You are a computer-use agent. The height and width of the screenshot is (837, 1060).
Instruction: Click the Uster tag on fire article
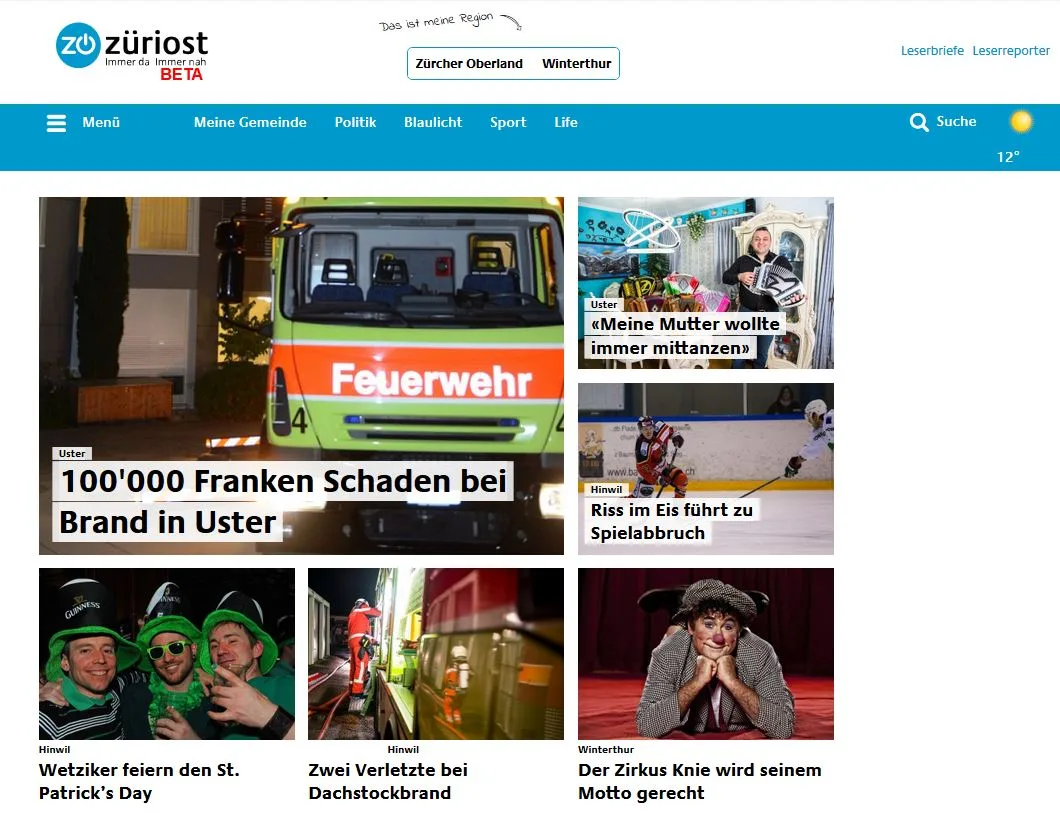[x=72, y=454]
